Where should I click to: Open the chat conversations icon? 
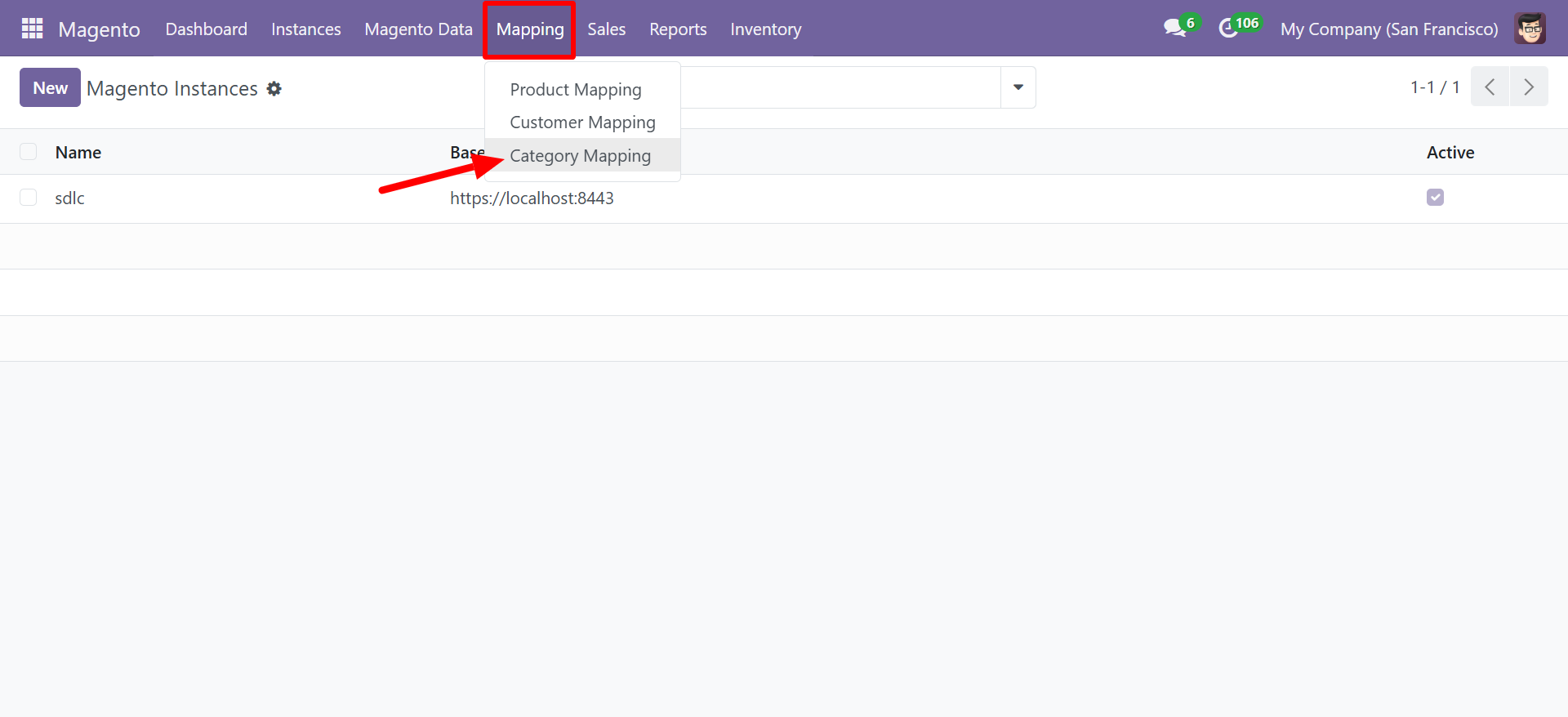pos(1175,29)
